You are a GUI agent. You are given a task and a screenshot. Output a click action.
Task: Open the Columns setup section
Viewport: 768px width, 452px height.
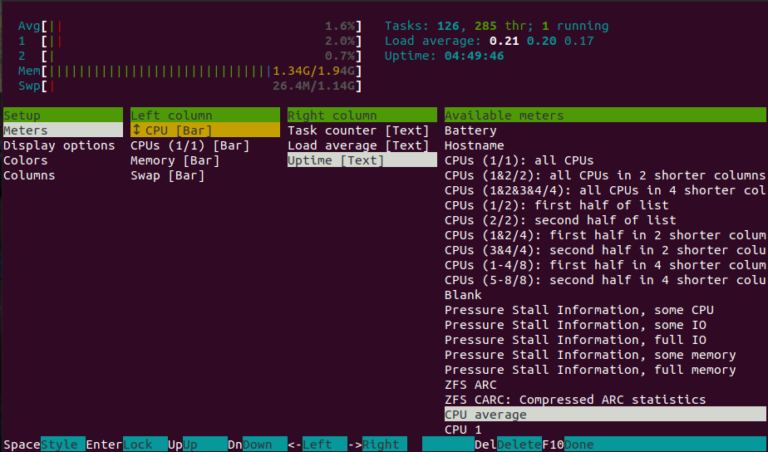coord(30,176)
